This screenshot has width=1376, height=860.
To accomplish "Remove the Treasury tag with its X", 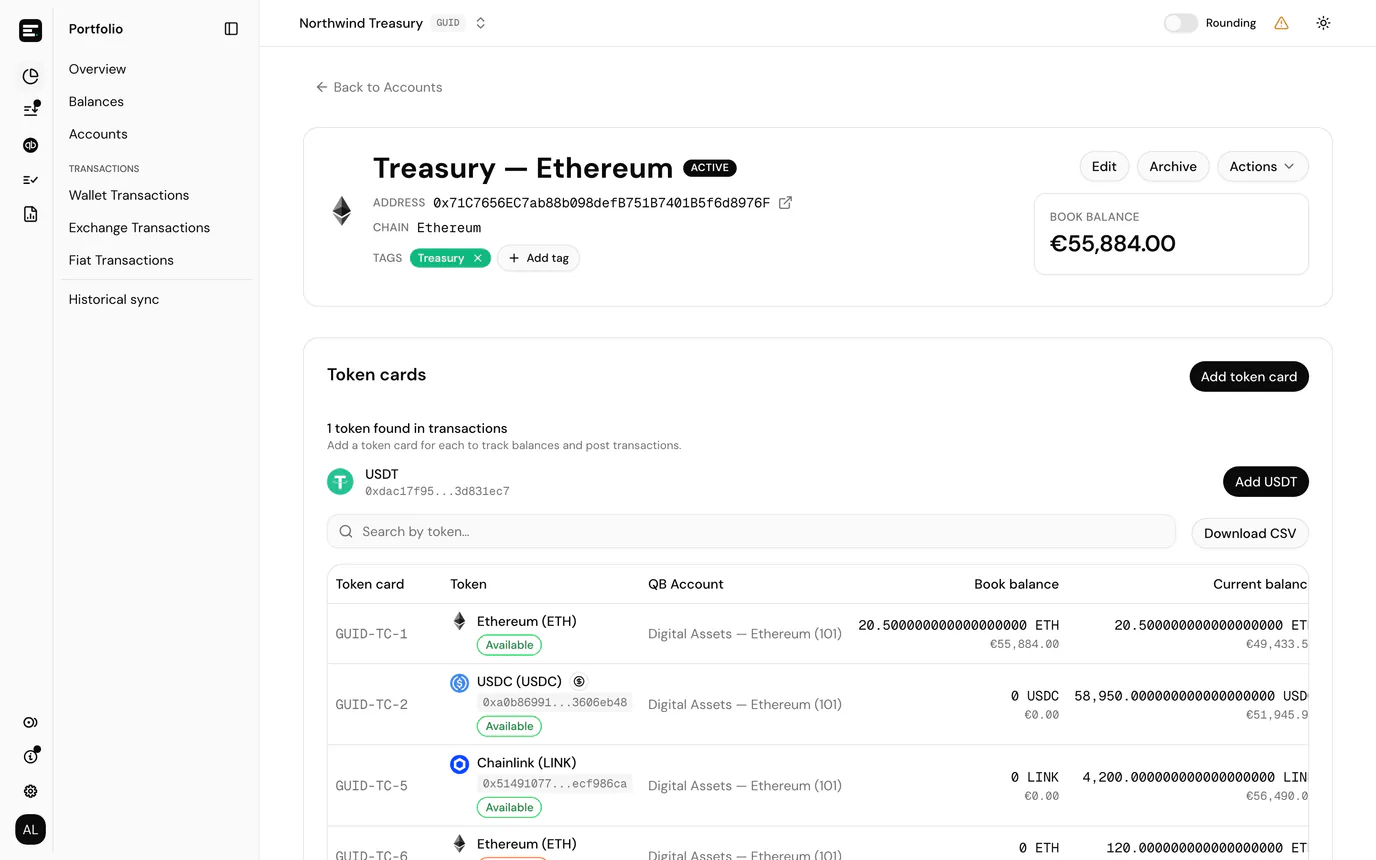I will 478,258.
